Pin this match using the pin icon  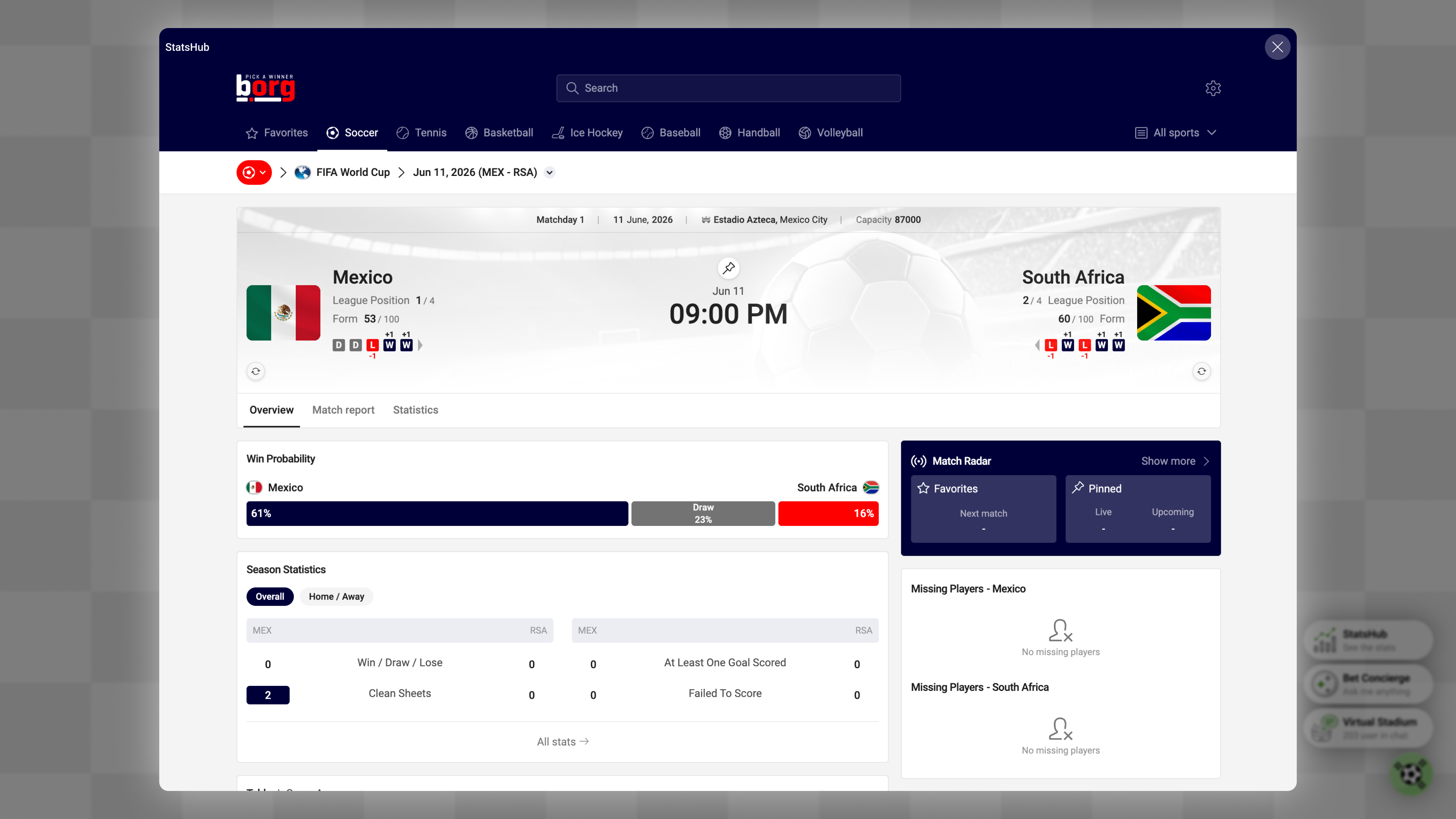point(728,267)
